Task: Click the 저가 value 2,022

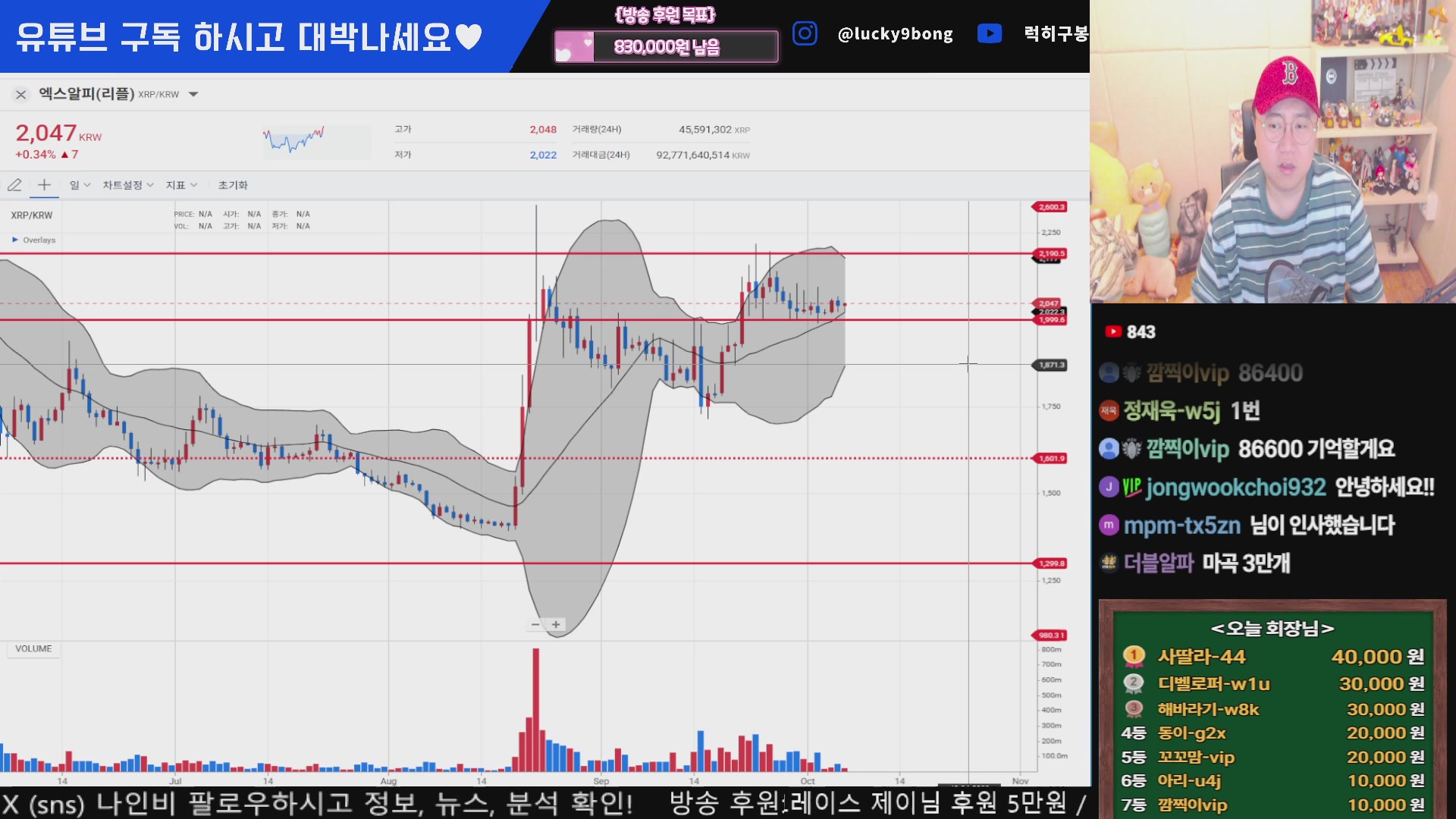Action: [x=543, y=155]
